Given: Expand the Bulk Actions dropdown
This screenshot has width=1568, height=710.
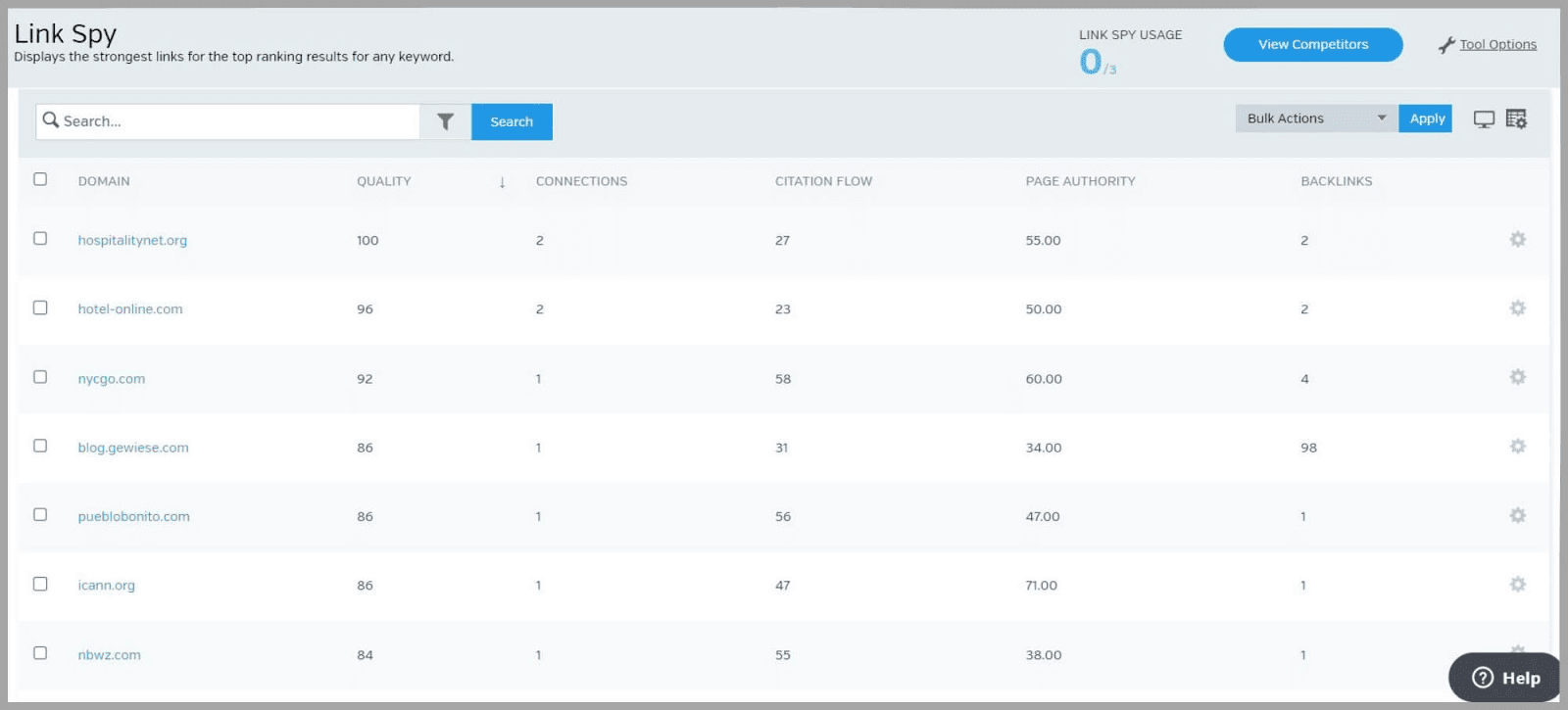Looking at the screenshot, I should point(1315,118).
